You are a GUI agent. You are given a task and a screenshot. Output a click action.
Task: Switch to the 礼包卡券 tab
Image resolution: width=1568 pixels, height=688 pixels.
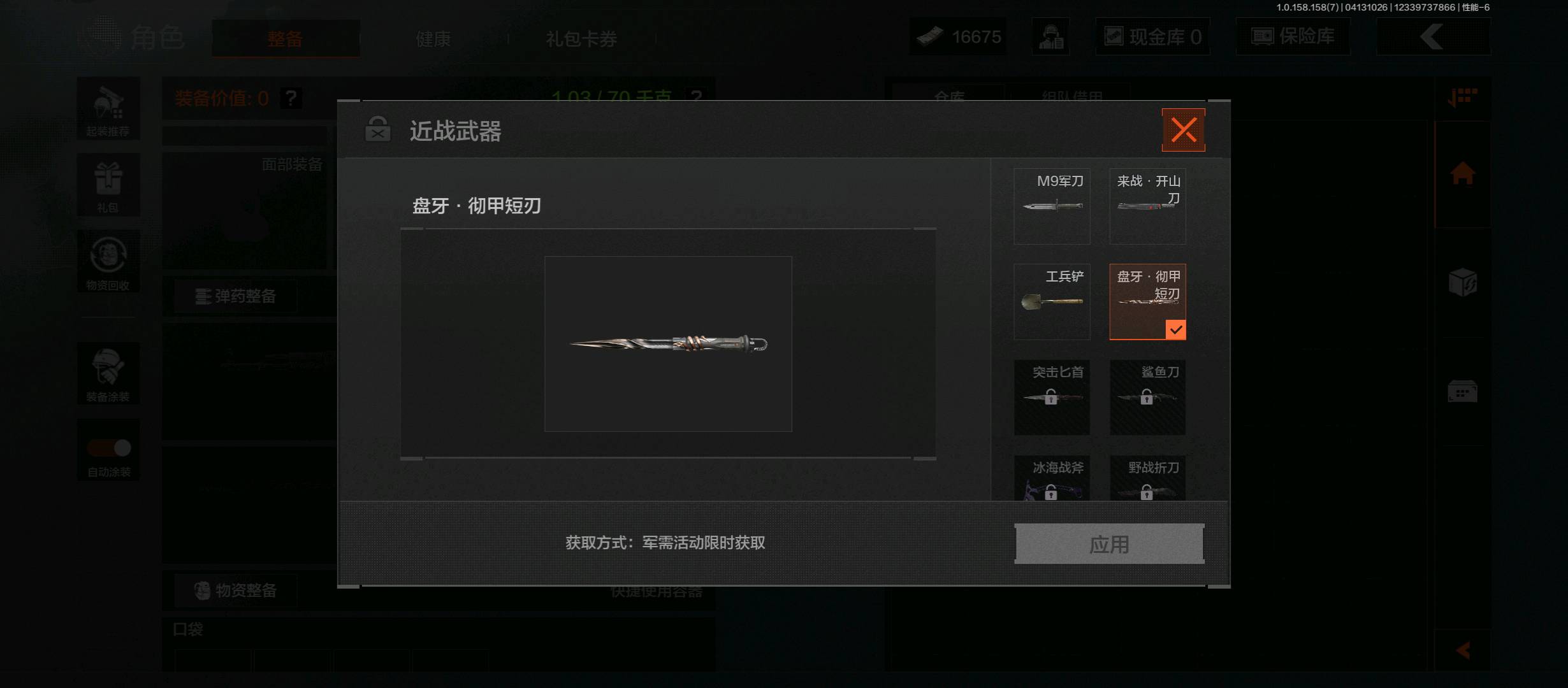coord(581,39)
